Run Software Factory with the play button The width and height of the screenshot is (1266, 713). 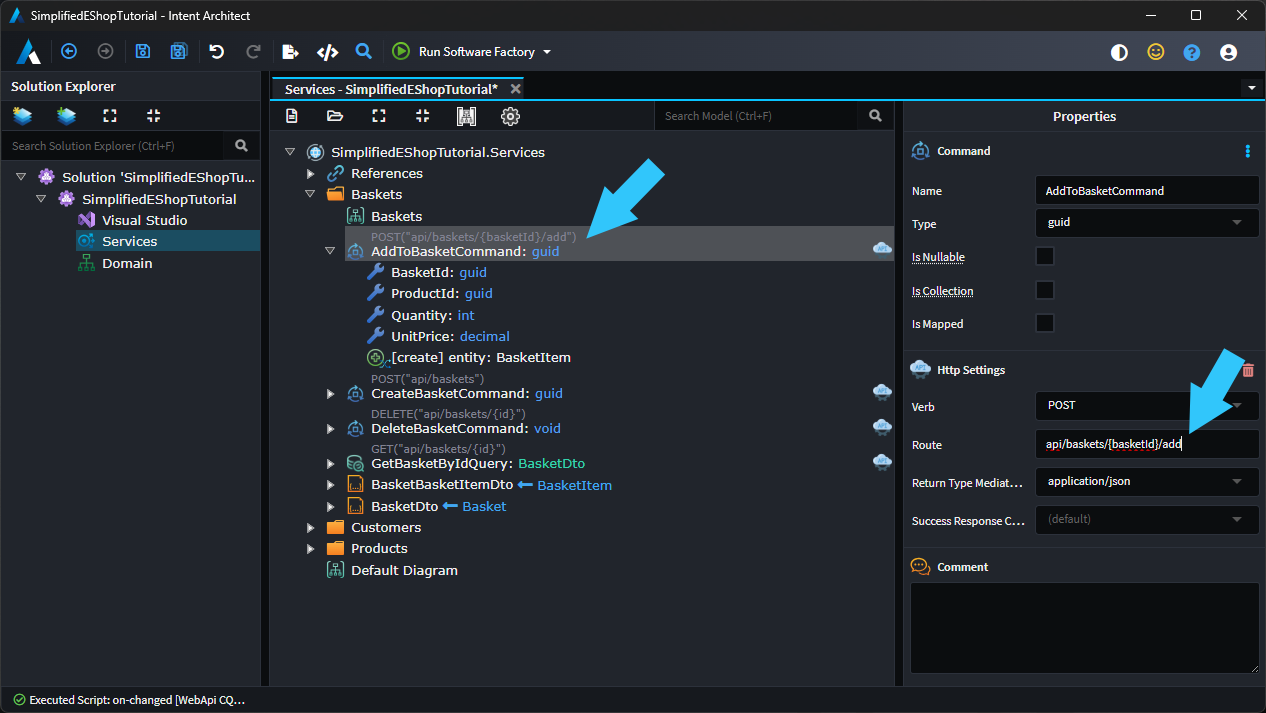coord(401,51)
